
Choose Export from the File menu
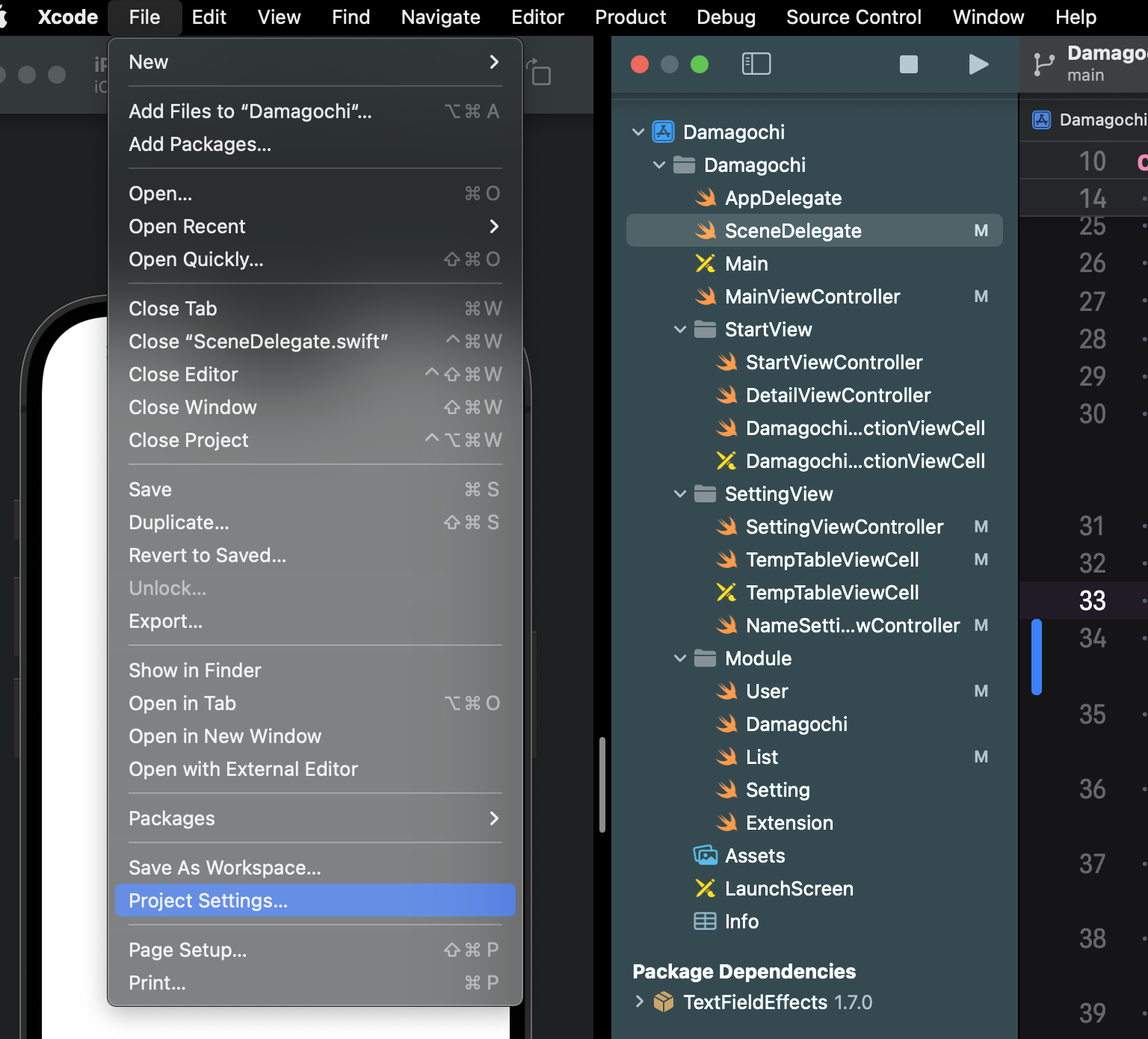(315, 621)
